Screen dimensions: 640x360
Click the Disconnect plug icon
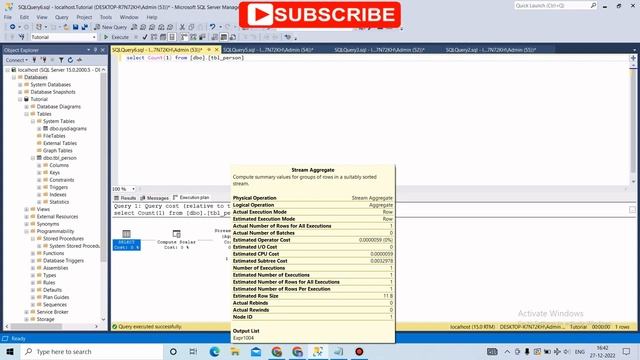pyautogui.click(x=44, y=60)
